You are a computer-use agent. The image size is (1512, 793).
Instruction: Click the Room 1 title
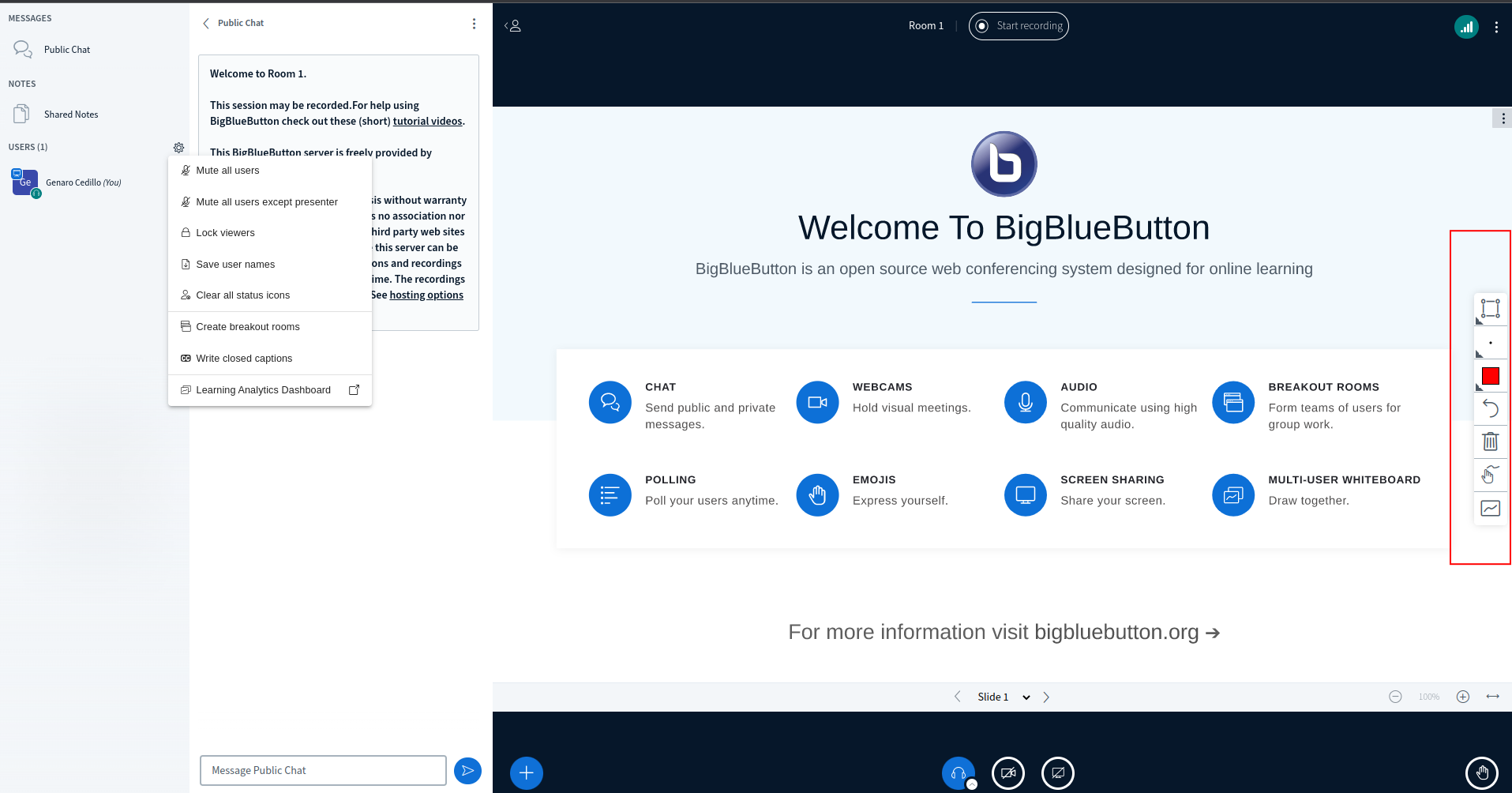(925, 26)
